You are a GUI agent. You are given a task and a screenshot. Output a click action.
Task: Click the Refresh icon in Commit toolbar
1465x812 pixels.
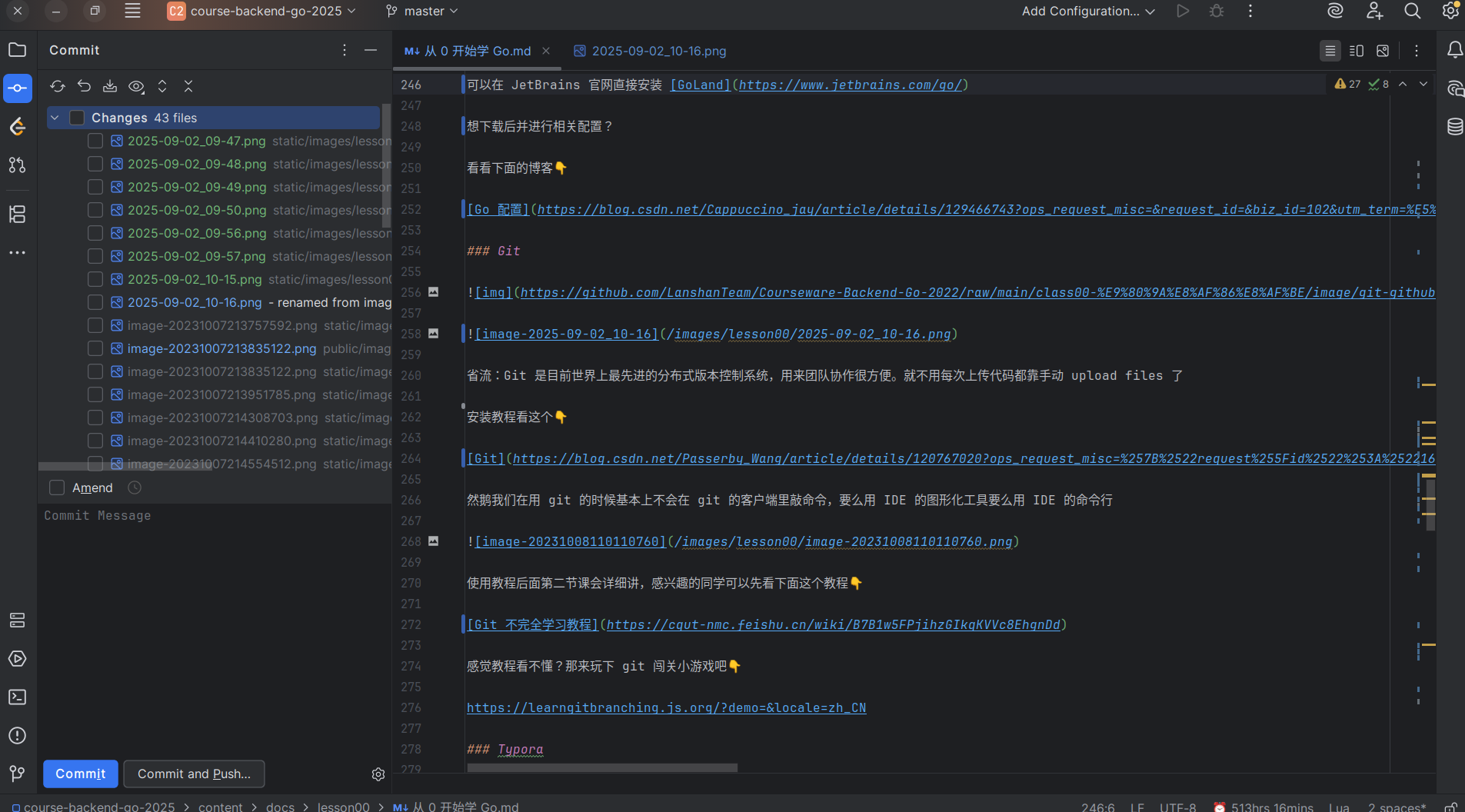click(x=58, y=86)
